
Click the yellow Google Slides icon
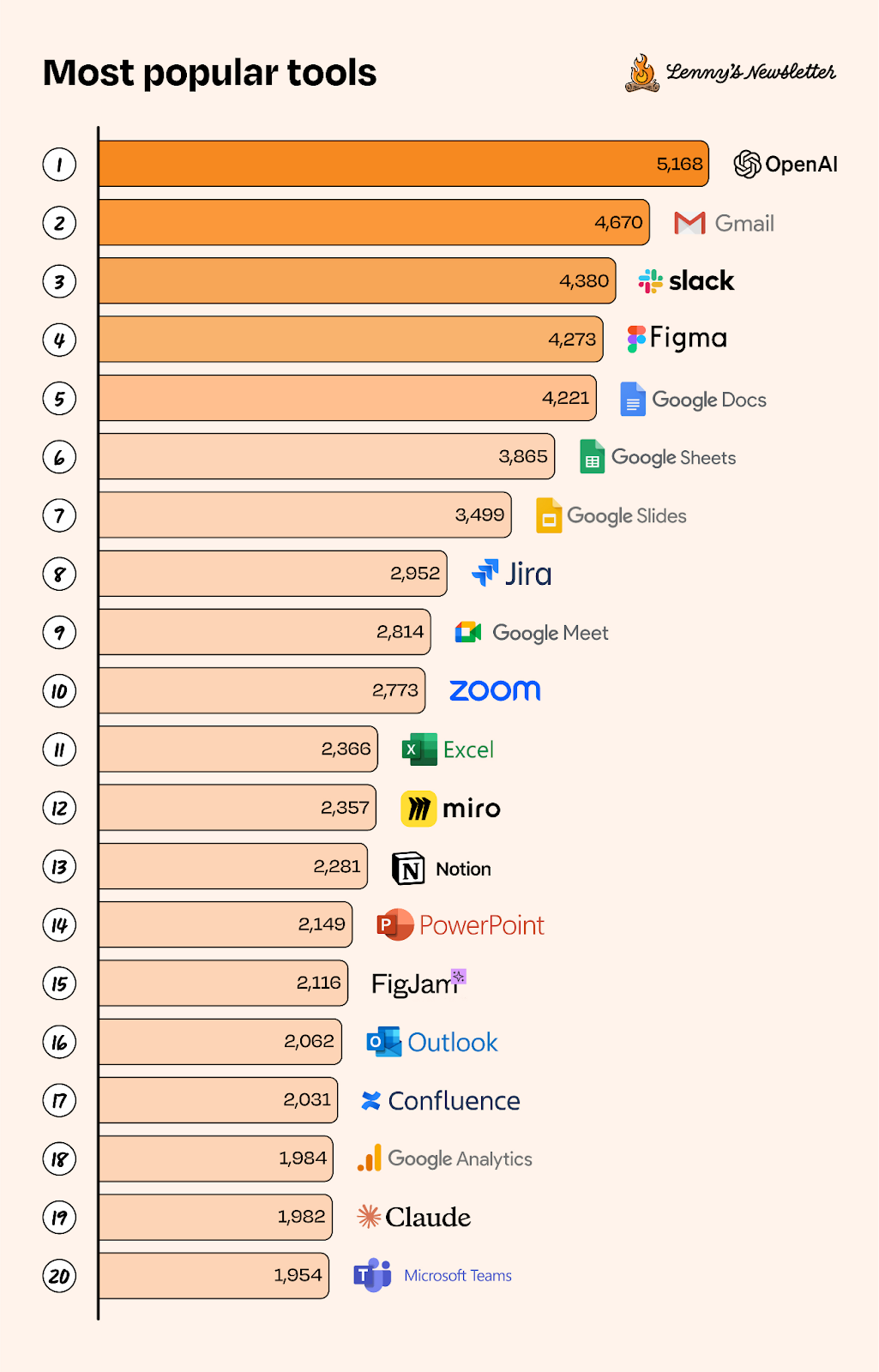pyautogui.click(x=549, y=516)
